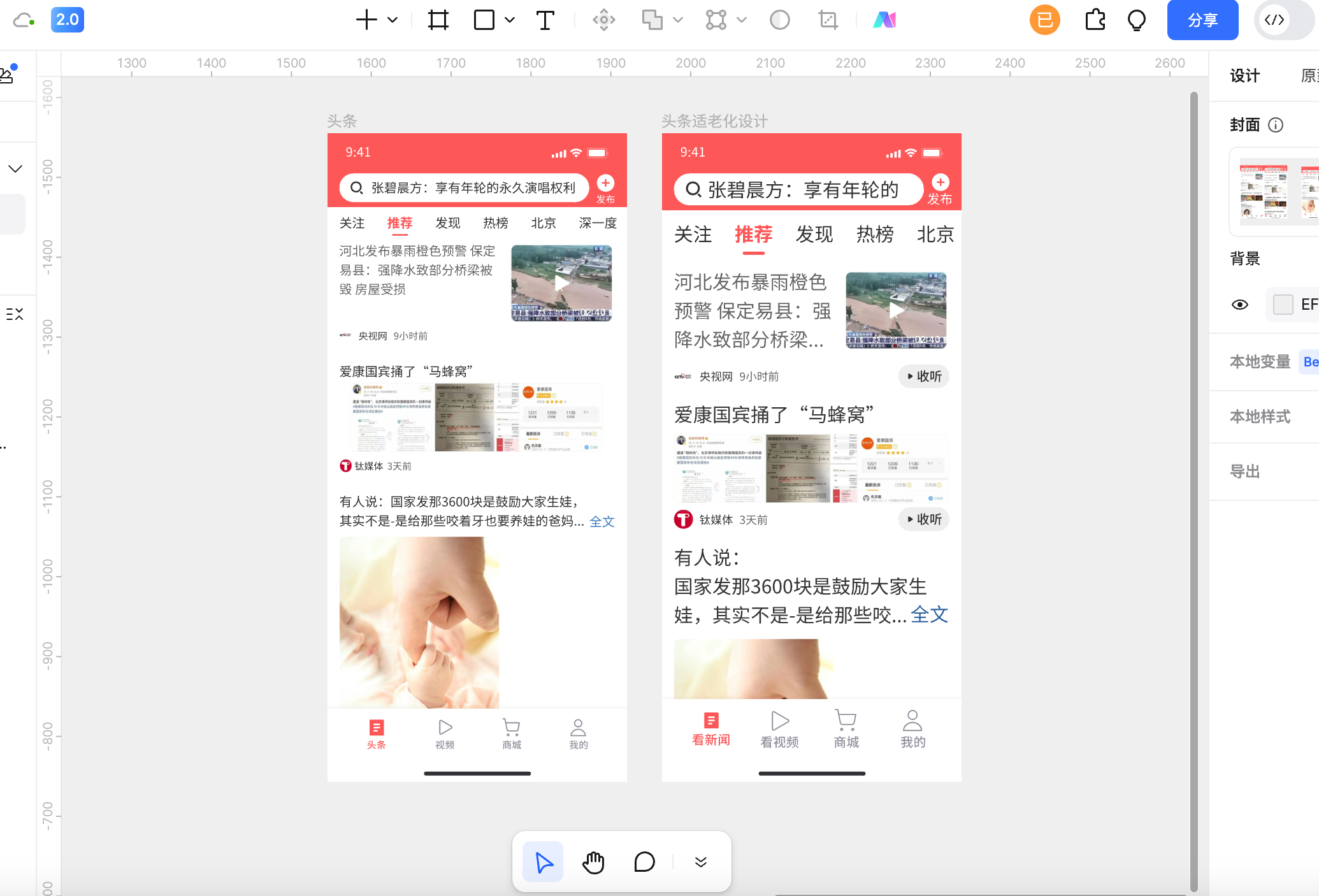Select 发现 tab in 头条 frame

point(448,224)
